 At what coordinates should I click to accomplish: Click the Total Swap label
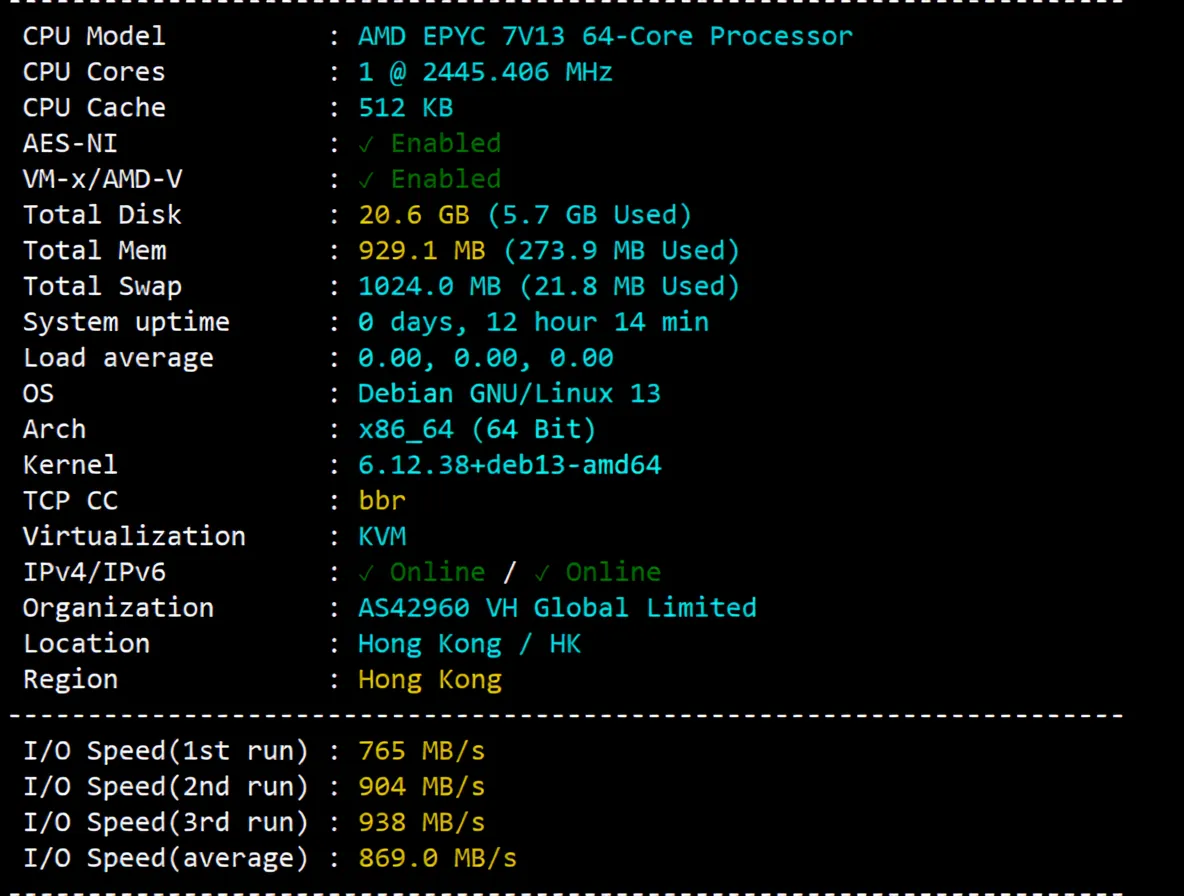[x=102, y=286]
